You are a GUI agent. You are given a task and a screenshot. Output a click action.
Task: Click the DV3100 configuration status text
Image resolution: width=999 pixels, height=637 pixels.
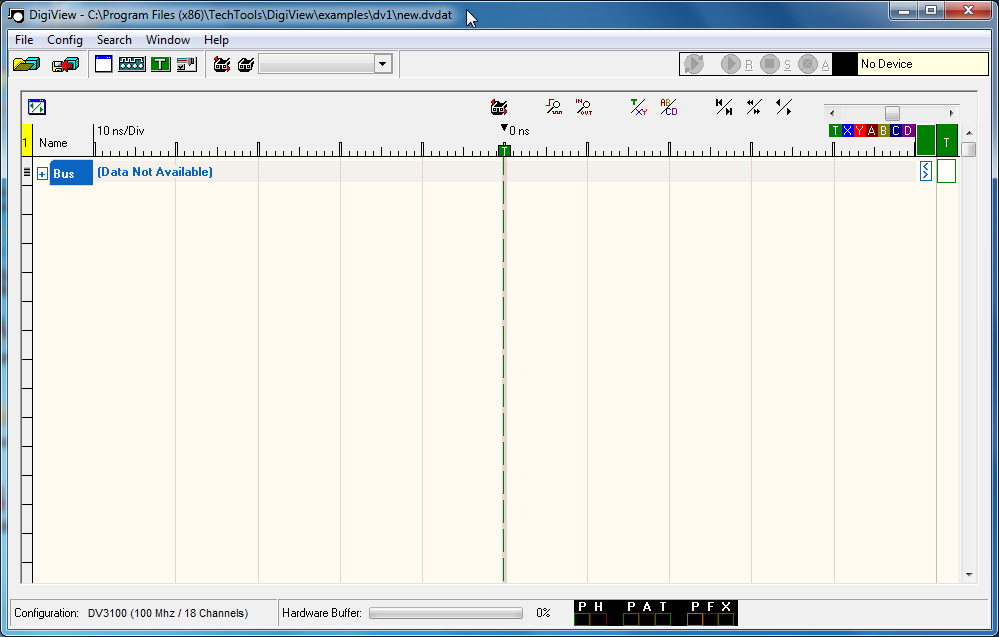[x=168, y=613]
